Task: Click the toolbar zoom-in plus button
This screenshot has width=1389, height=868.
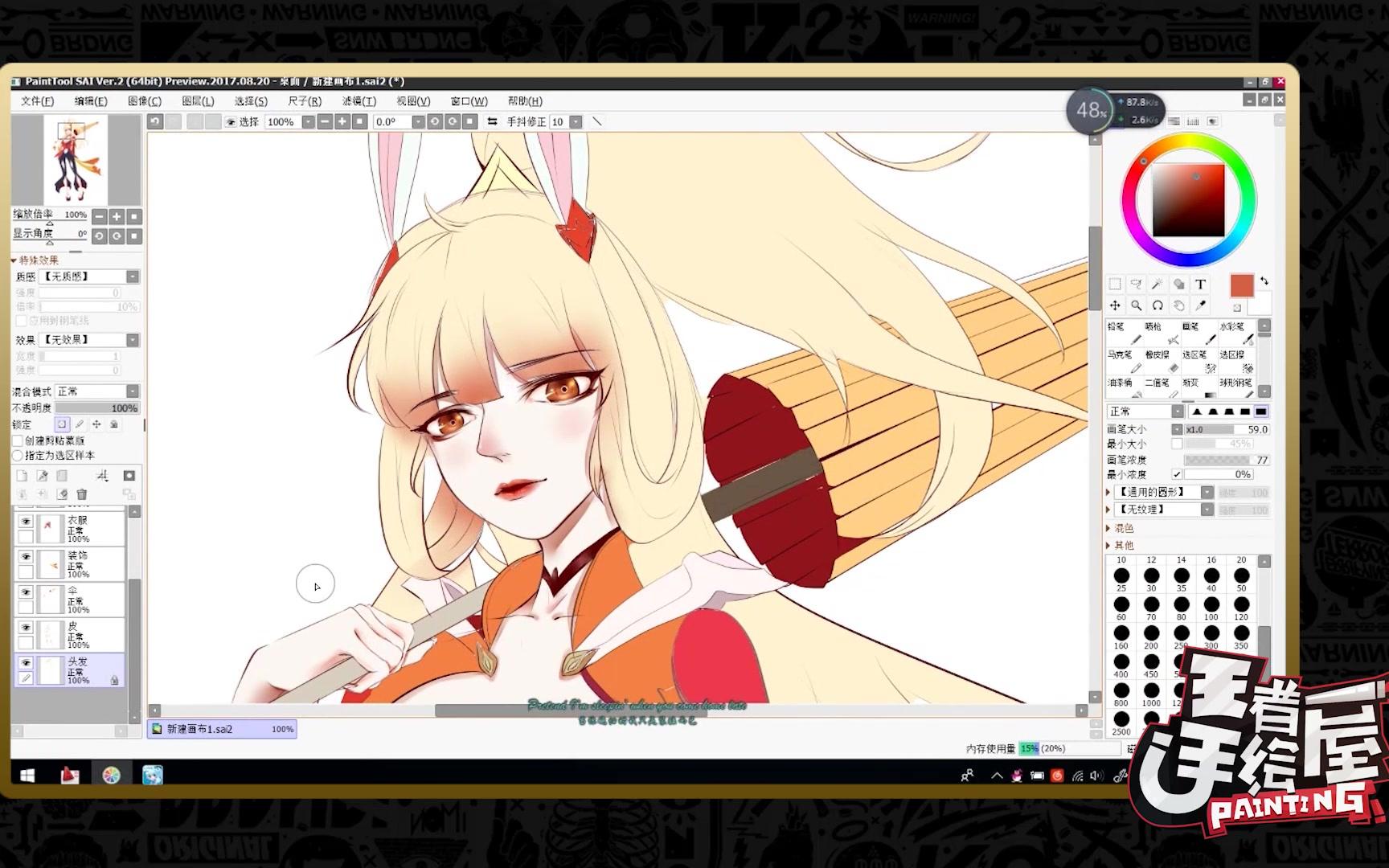Action: (342, 121)
